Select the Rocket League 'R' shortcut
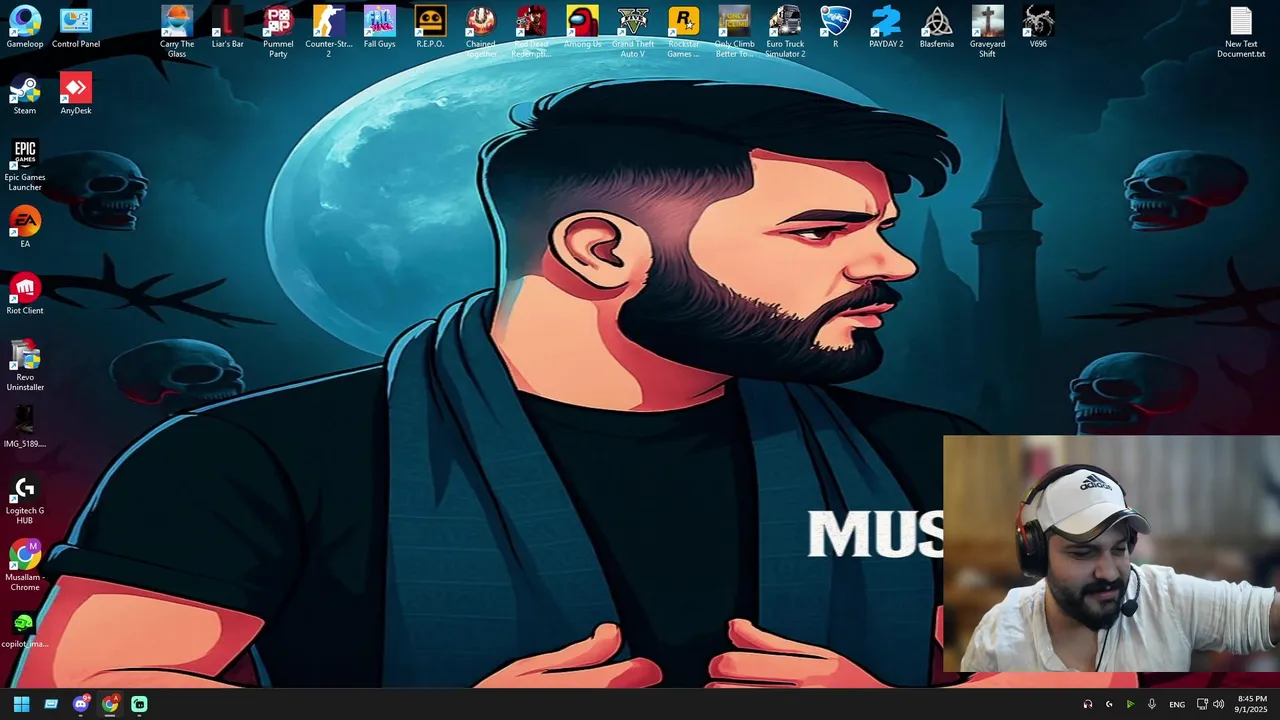The image size is (1280, 720). (835, 27)
